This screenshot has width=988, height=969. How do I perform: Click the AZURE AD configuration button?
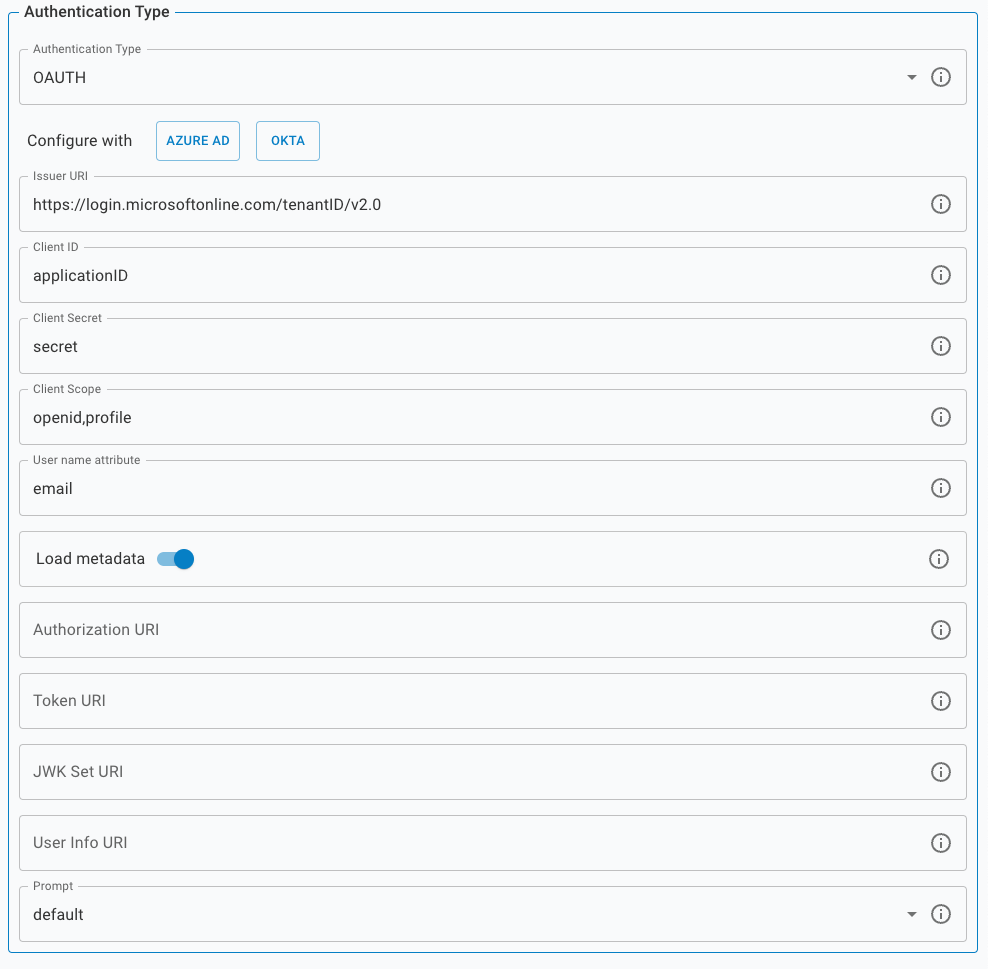(197, 140)
